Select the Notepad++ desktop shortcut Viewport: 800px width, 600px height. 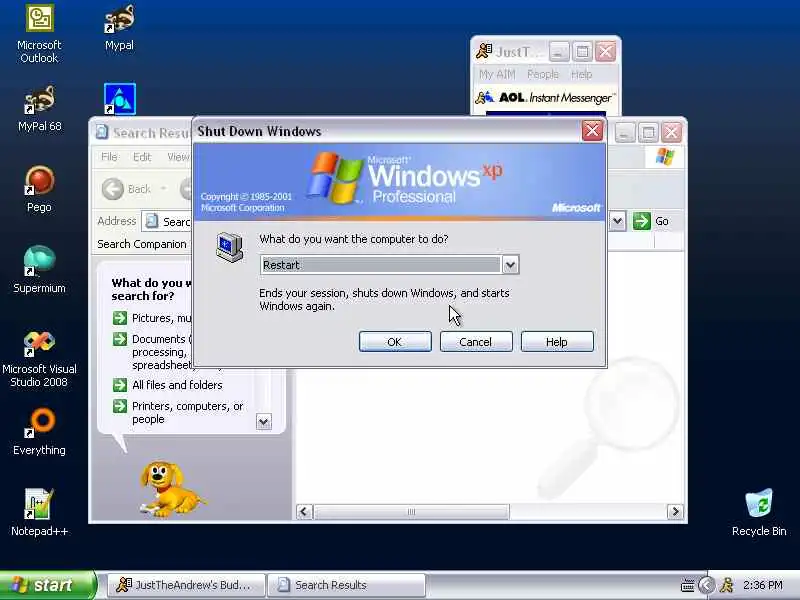coord(39,513)
